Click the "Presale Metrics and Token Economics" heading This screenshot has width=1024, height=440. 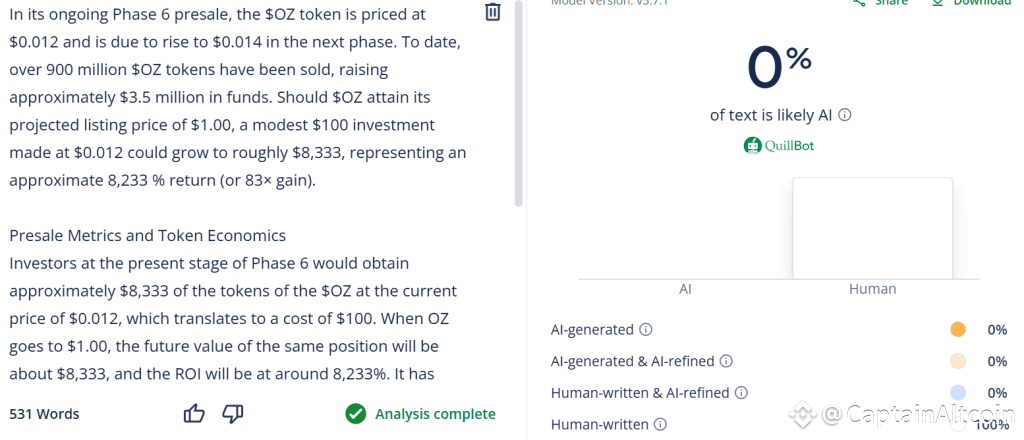pyautogui.click(x=148, y=236)
